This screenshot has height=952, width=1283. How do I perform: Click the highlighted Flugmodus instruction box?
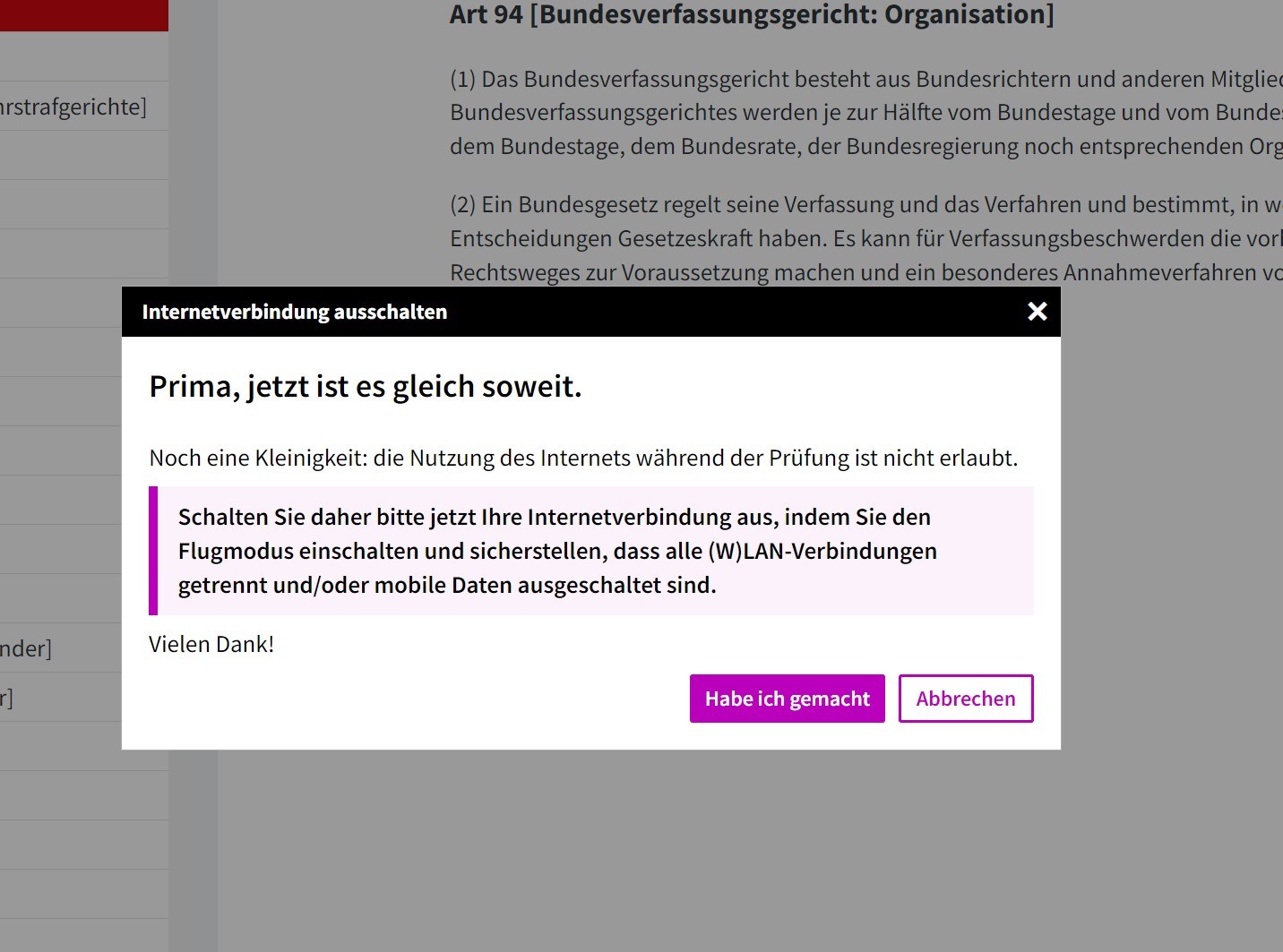(x=591, y=551)
